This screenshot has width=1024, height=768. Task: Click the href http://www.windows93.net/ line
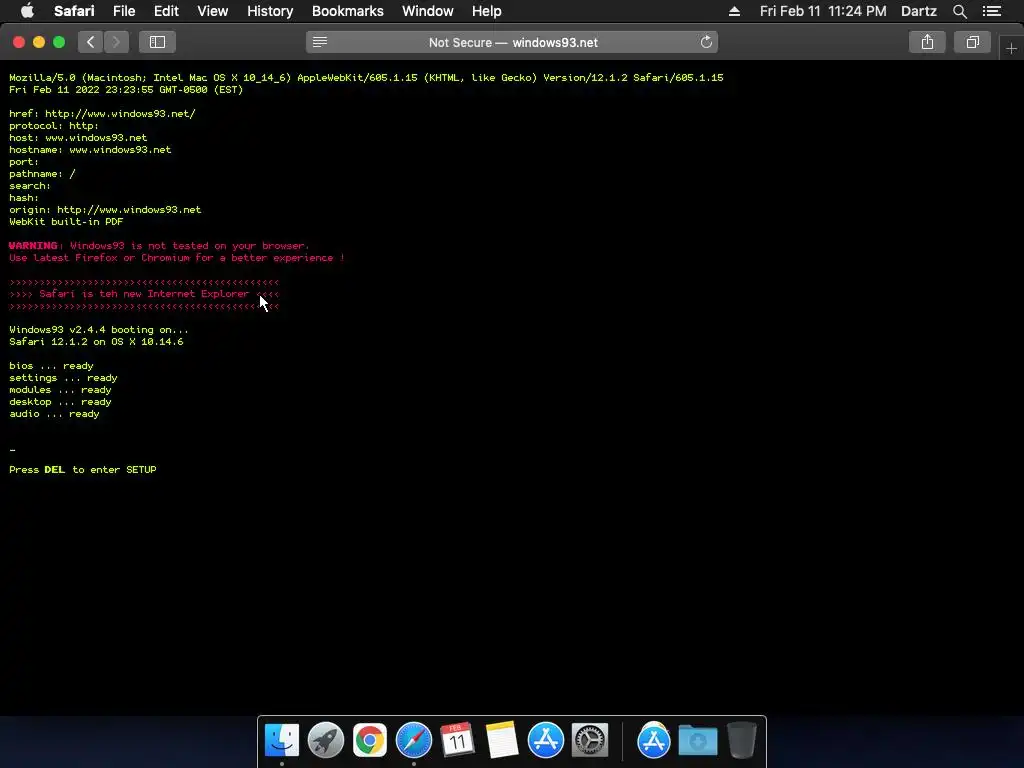click(103, 113)
